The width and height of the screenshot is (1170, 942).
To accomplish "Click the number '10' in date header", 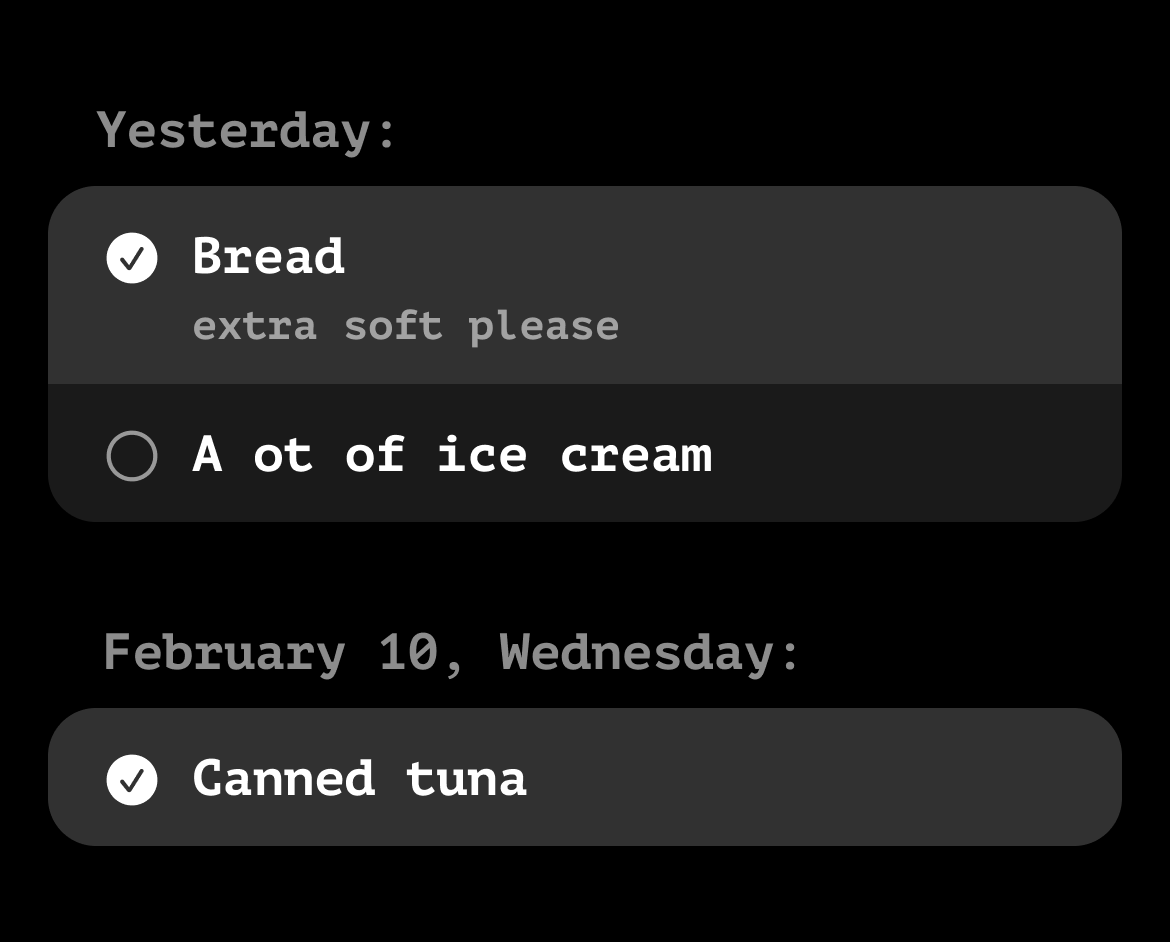I will click(408, 653).
